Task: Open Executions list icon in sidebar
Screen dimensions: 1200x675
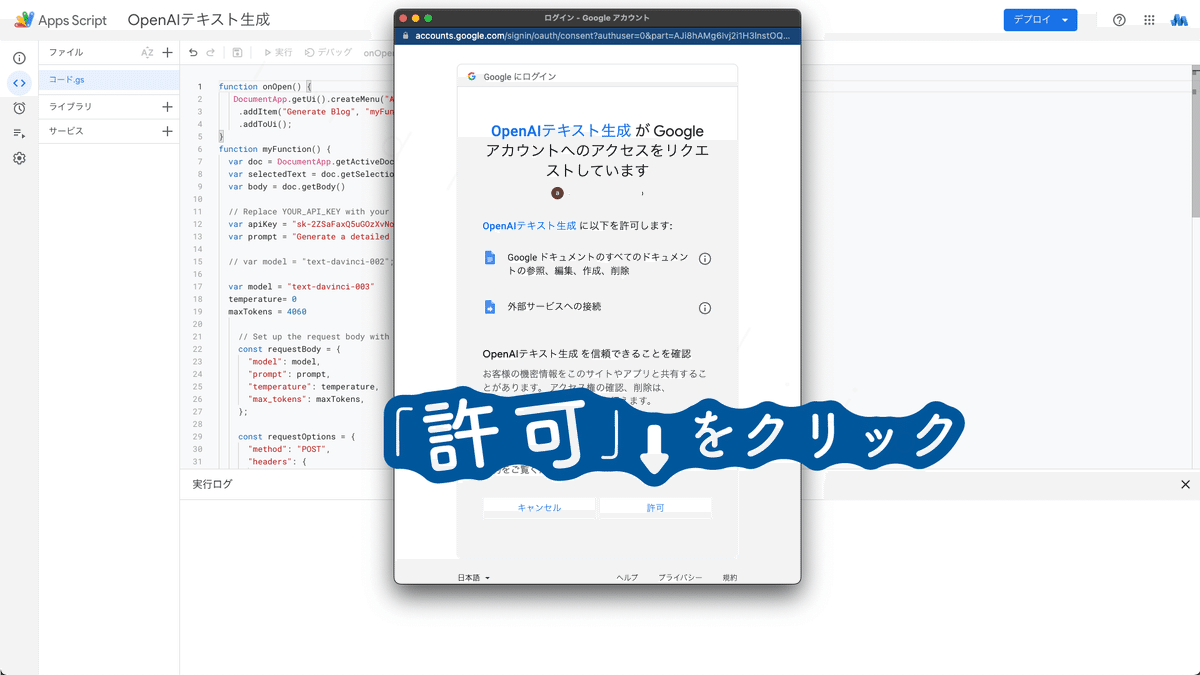Action: [19, 133]
